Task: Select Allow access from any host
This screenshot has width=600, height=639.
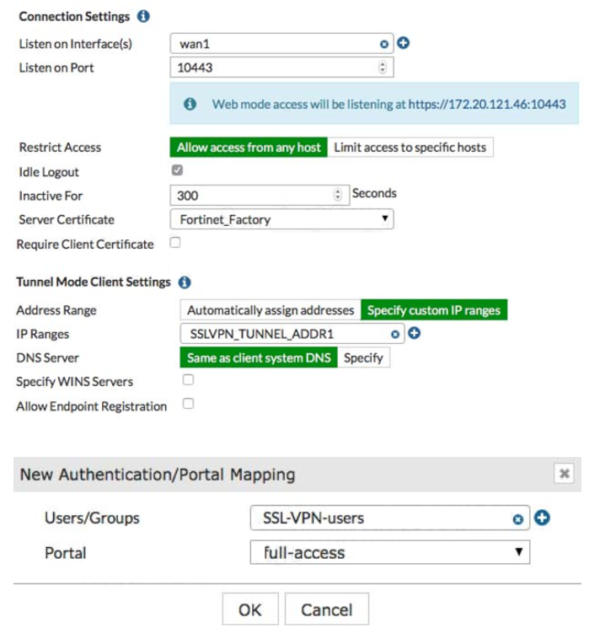Action: pyautogui.click(x=249, y=148)
